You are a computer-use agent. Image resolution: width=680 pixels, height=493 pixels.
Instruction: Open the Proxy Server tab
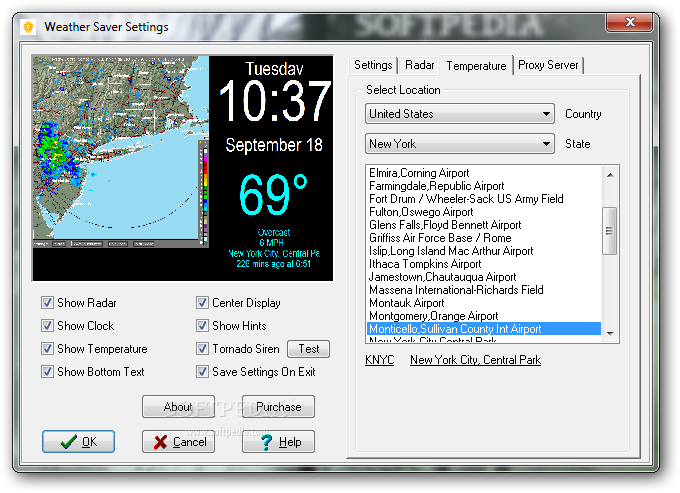point(548,65)
